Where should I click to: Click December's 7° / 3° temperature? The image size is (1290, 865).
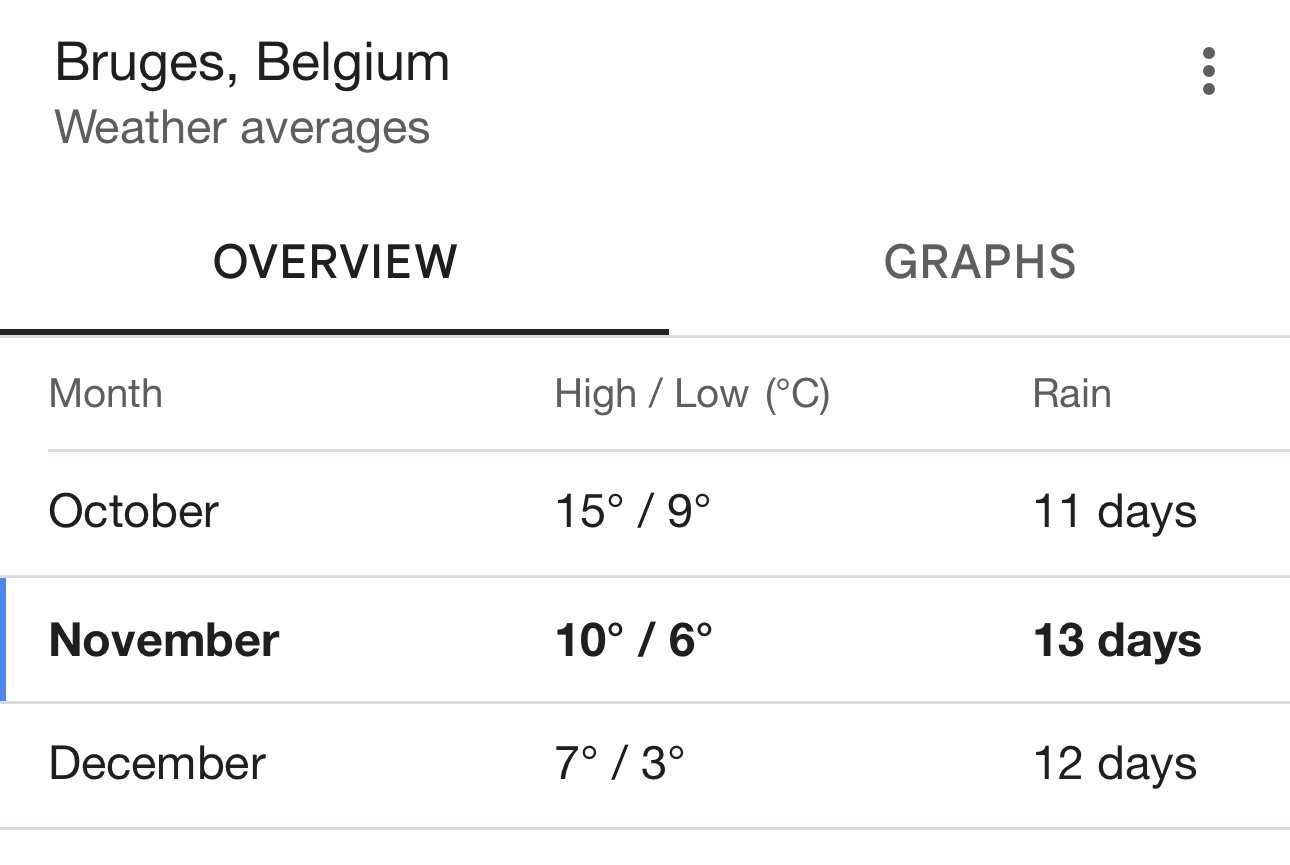[x=620, y=765]
